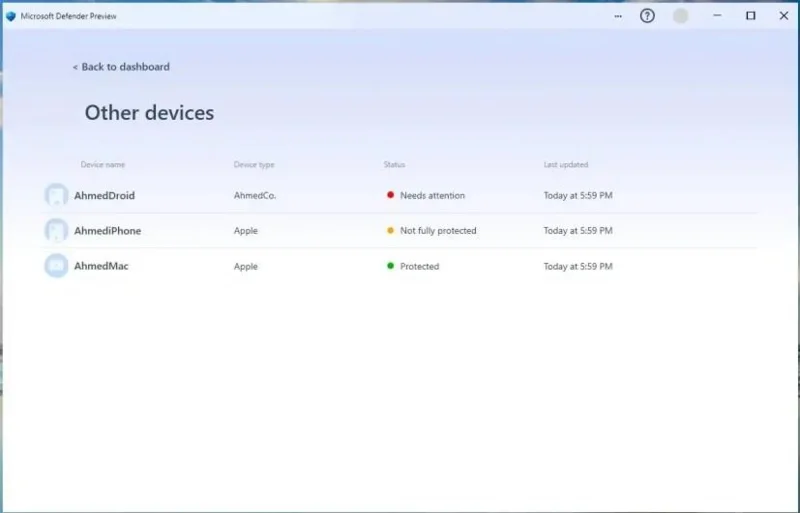Click the Microsoft Defender shield icon
Screen dimensions: 800x513
click(x=11, y=16)
